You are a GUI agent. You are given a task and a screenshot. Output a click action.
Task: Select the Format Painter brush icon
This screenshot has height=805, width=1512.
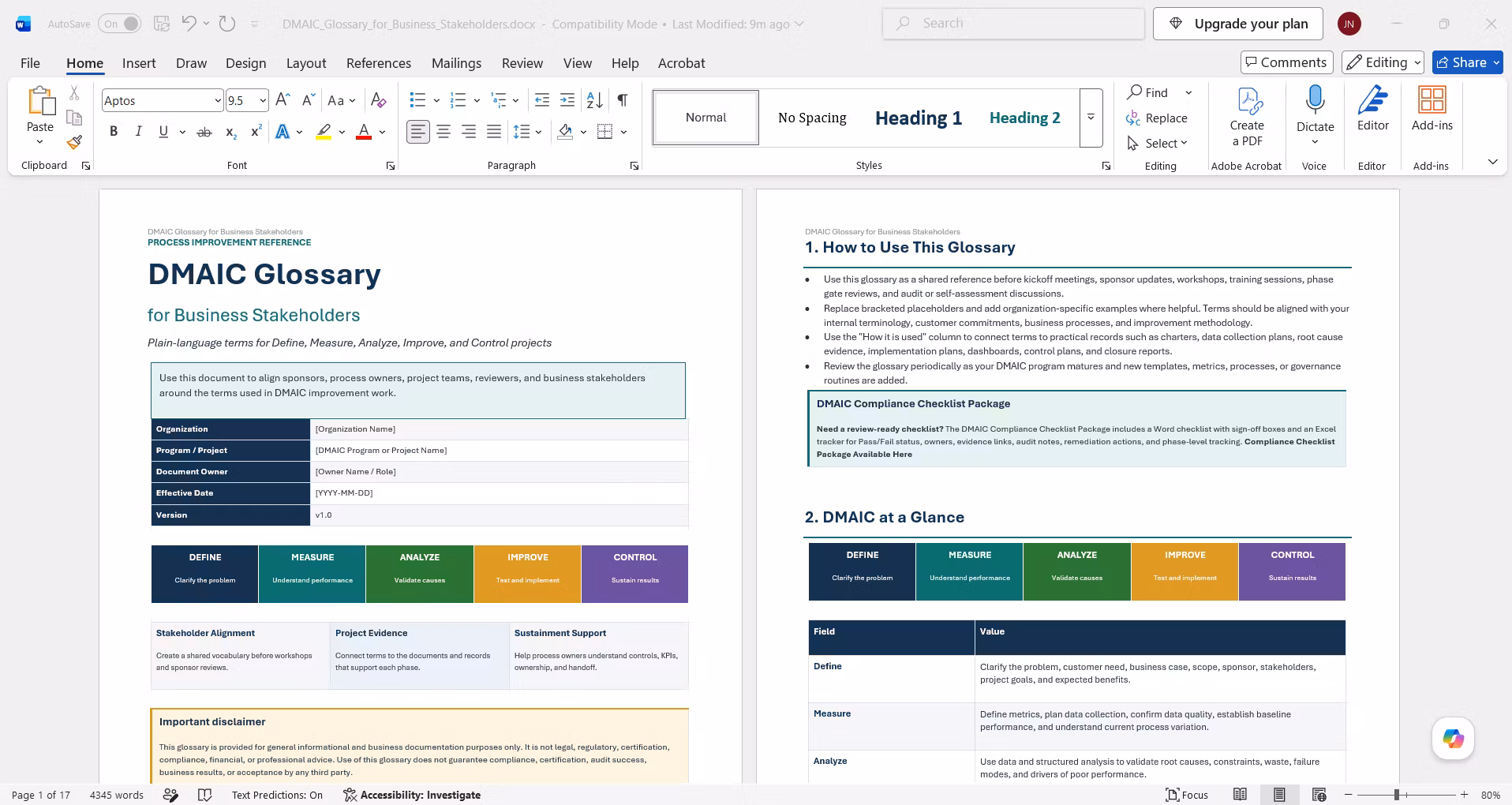point(74,142)
